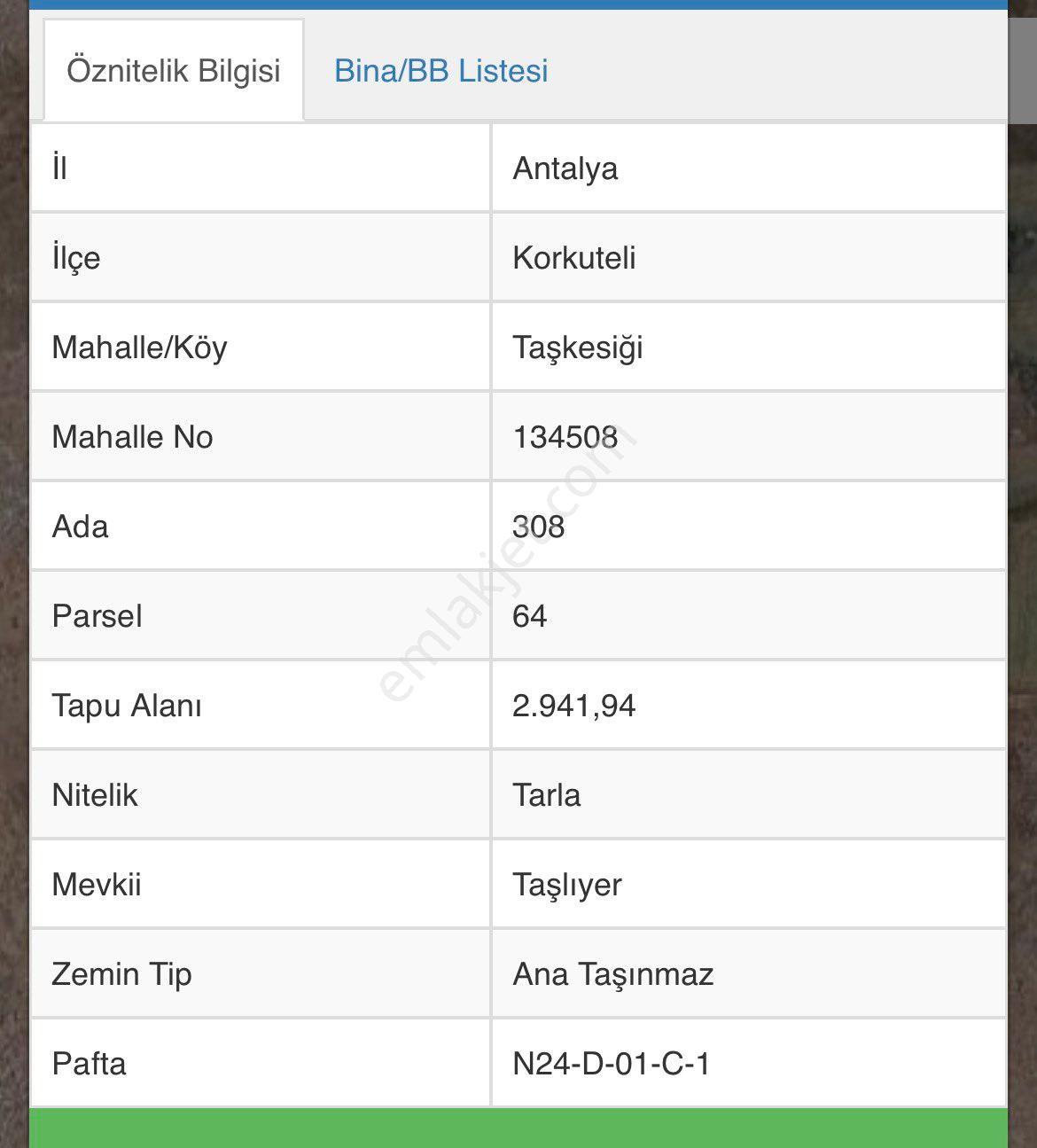Click the Pafta value N24-D-01-C-1
Screen dimensions: 1037x1148
point(611,1064)
